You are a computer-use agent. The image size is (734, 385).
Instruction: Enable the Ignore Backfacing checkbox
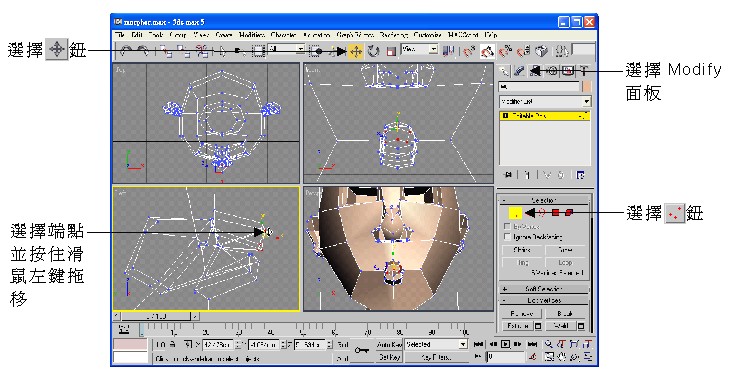point(507,237)
